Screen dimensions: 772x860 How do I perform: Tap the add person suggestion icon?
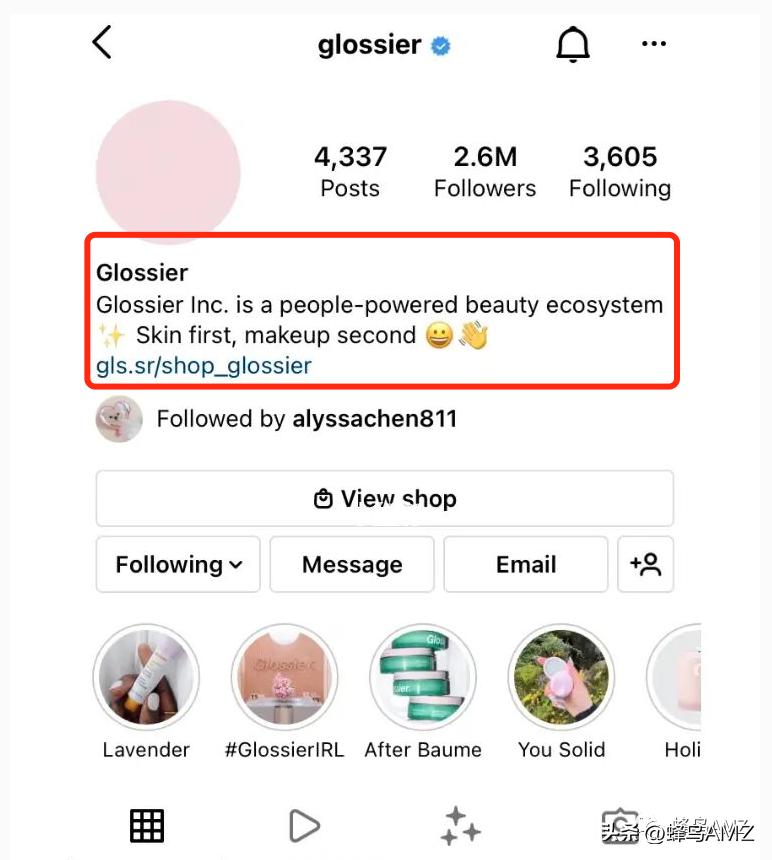tap(645, 564)
